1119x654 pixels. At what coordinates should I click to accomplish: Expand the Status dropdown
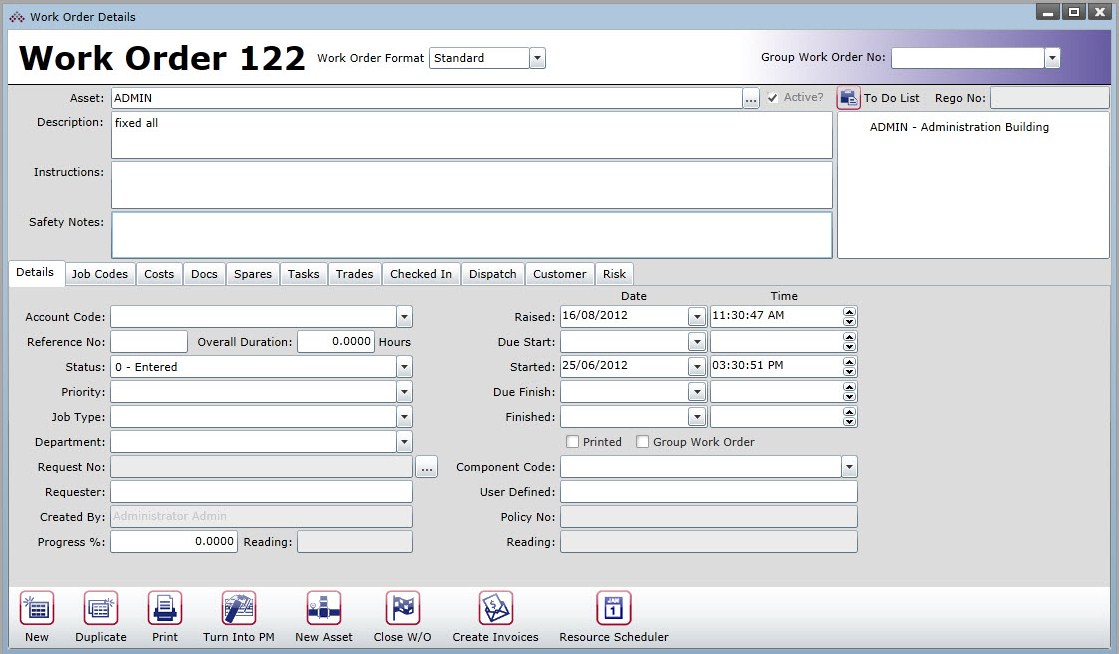[x=404, y=366]
